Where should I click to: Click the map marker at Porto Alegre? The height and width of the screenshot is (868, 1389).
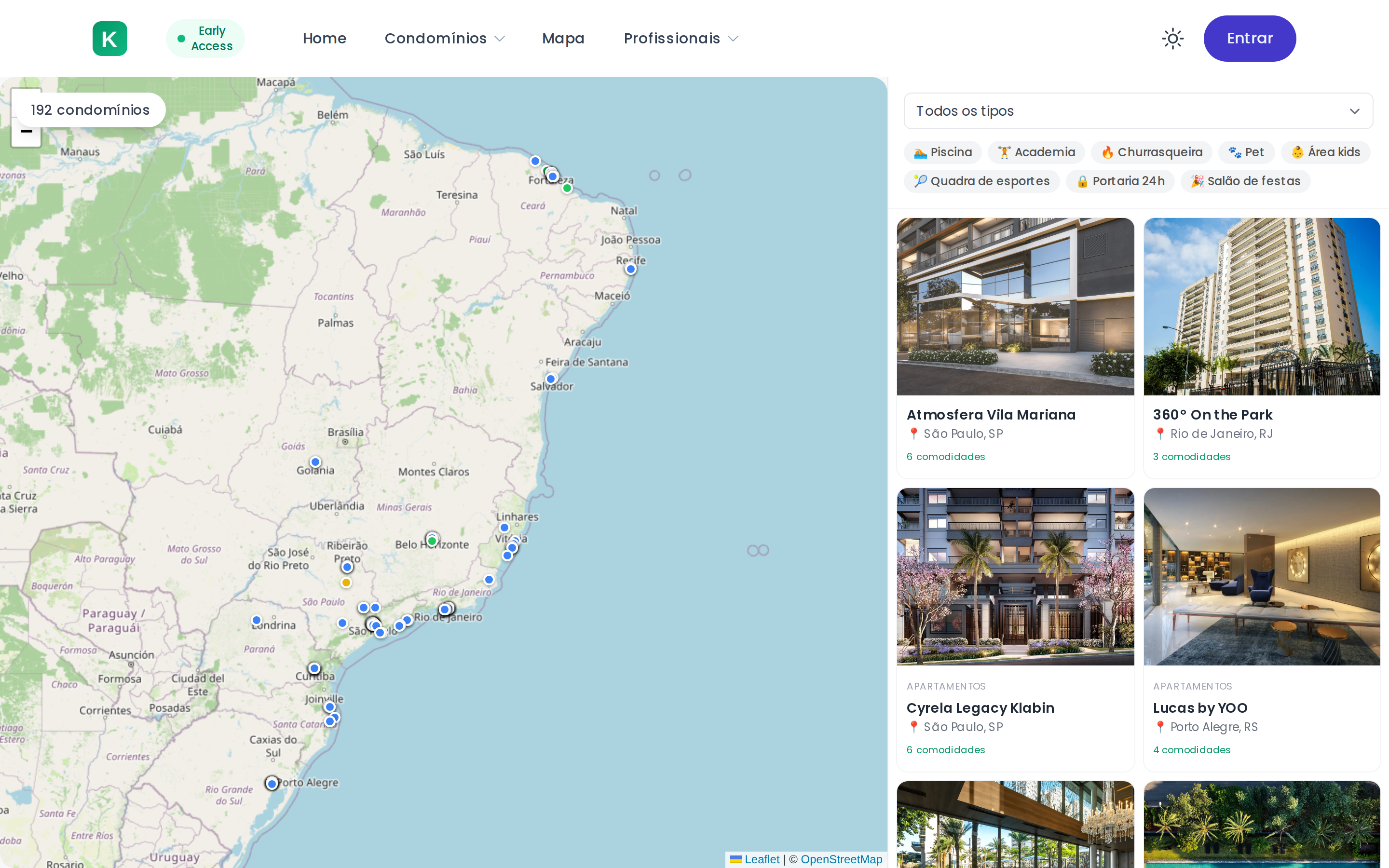point(272,784)
